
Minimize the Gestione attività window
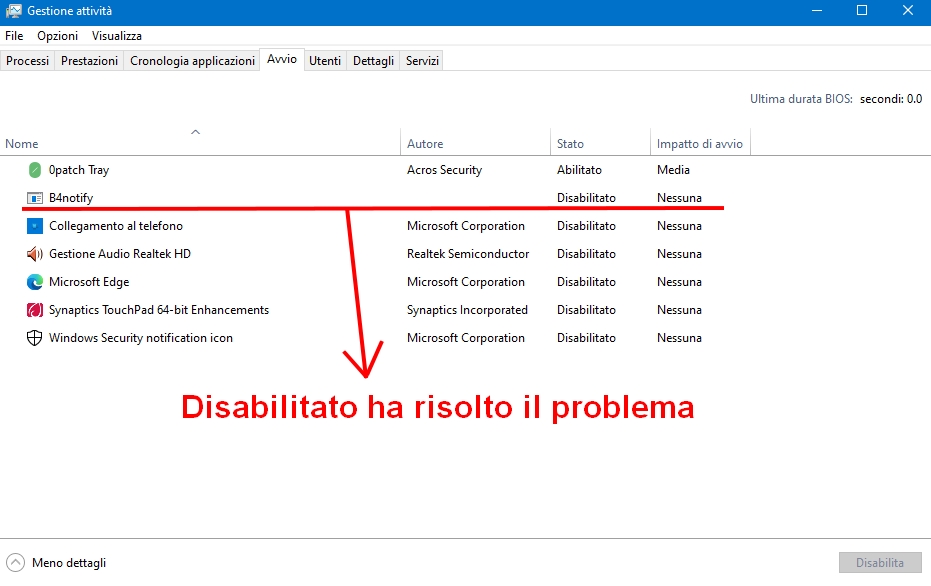click(817, 11)
